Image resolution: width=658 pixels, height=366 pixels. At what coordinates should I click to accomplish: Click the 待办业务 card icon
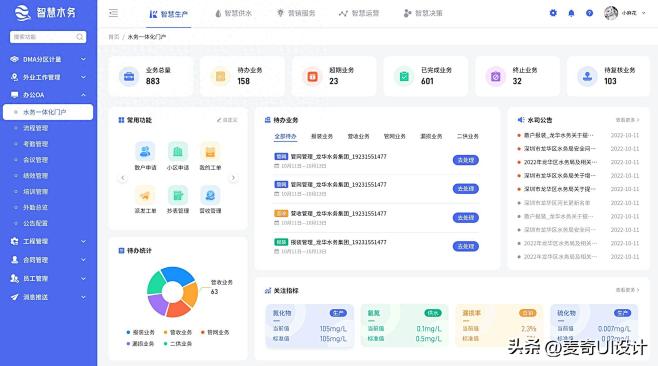coord(220,76)
